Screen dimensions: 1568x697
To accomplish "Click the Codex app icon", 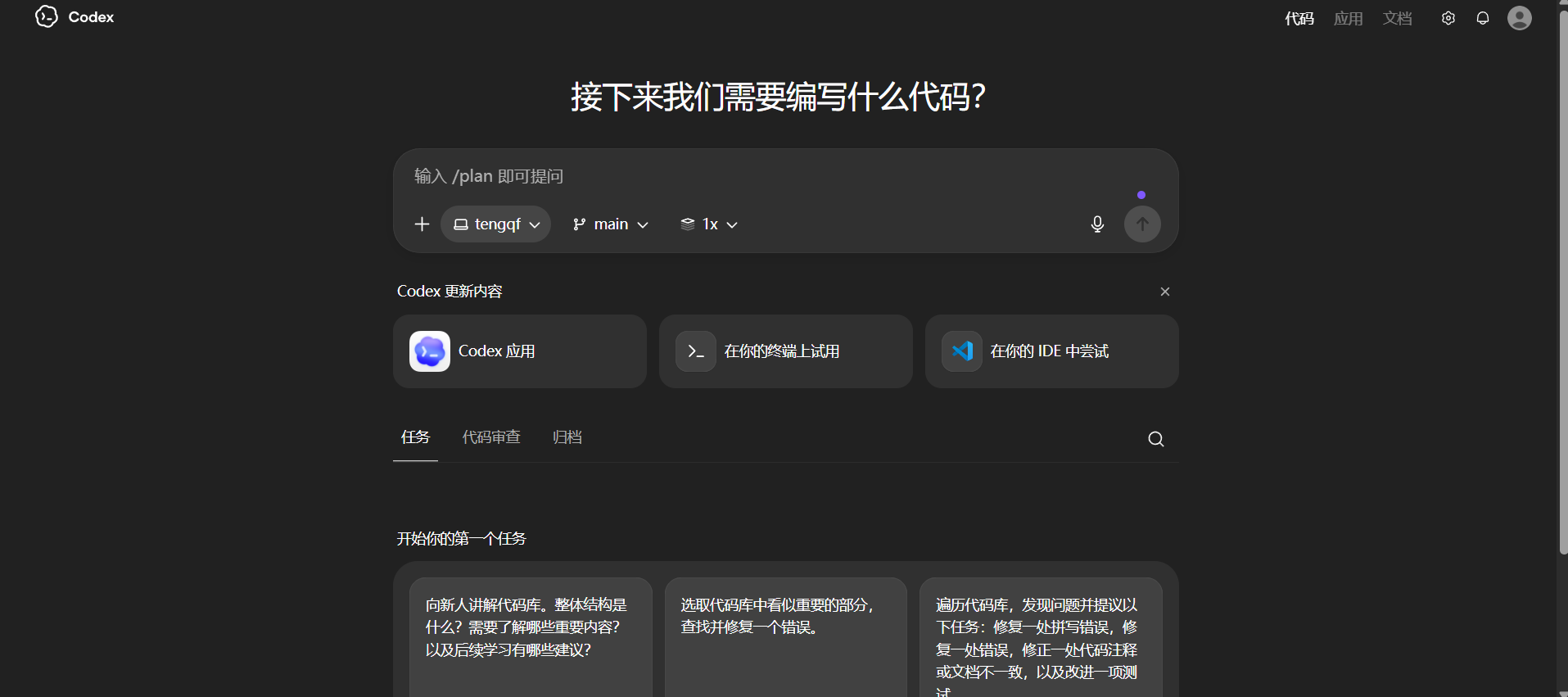I will click(430, 351).
